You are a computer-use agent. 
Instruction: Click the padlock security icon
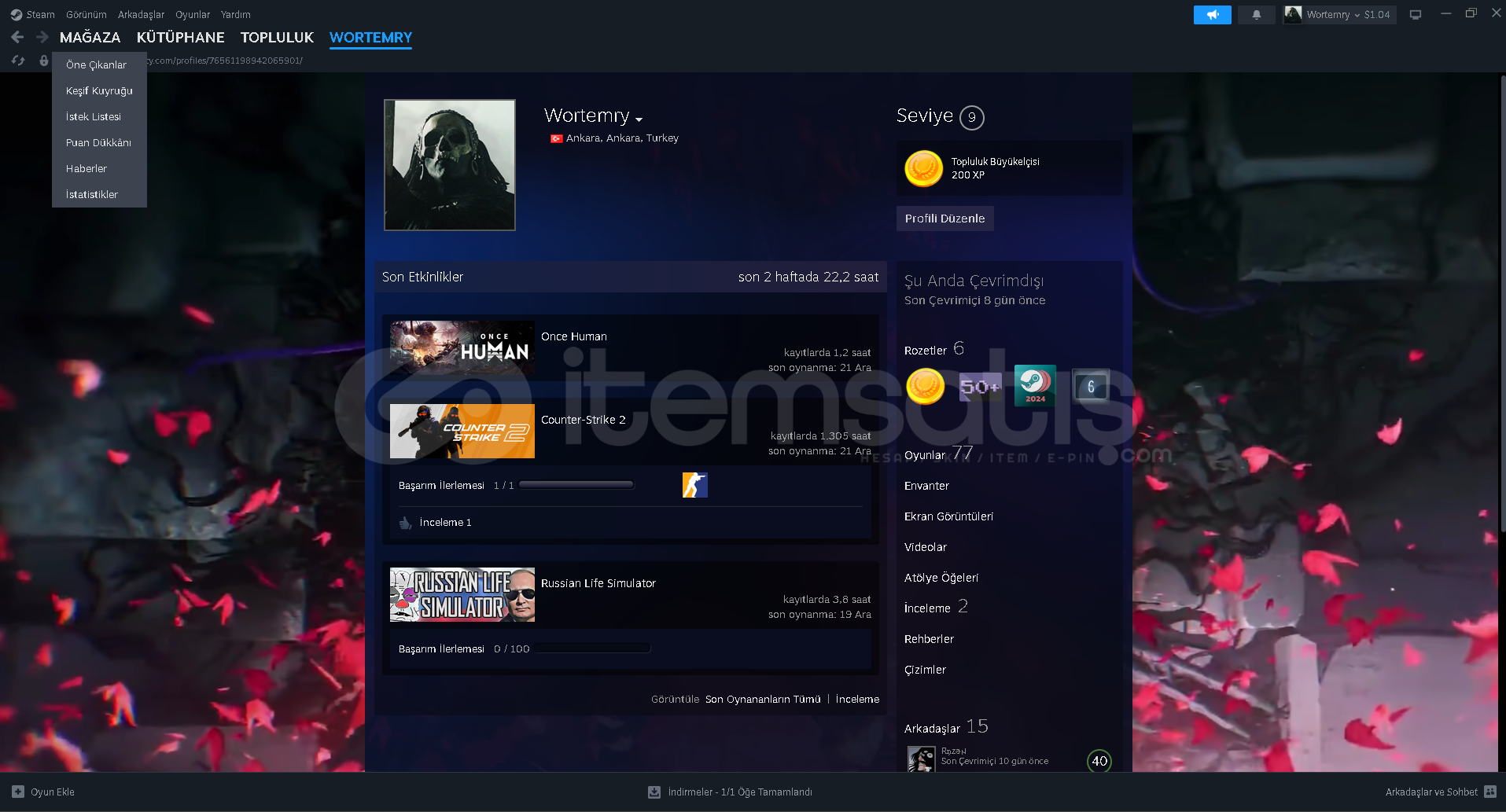[44, 61]
